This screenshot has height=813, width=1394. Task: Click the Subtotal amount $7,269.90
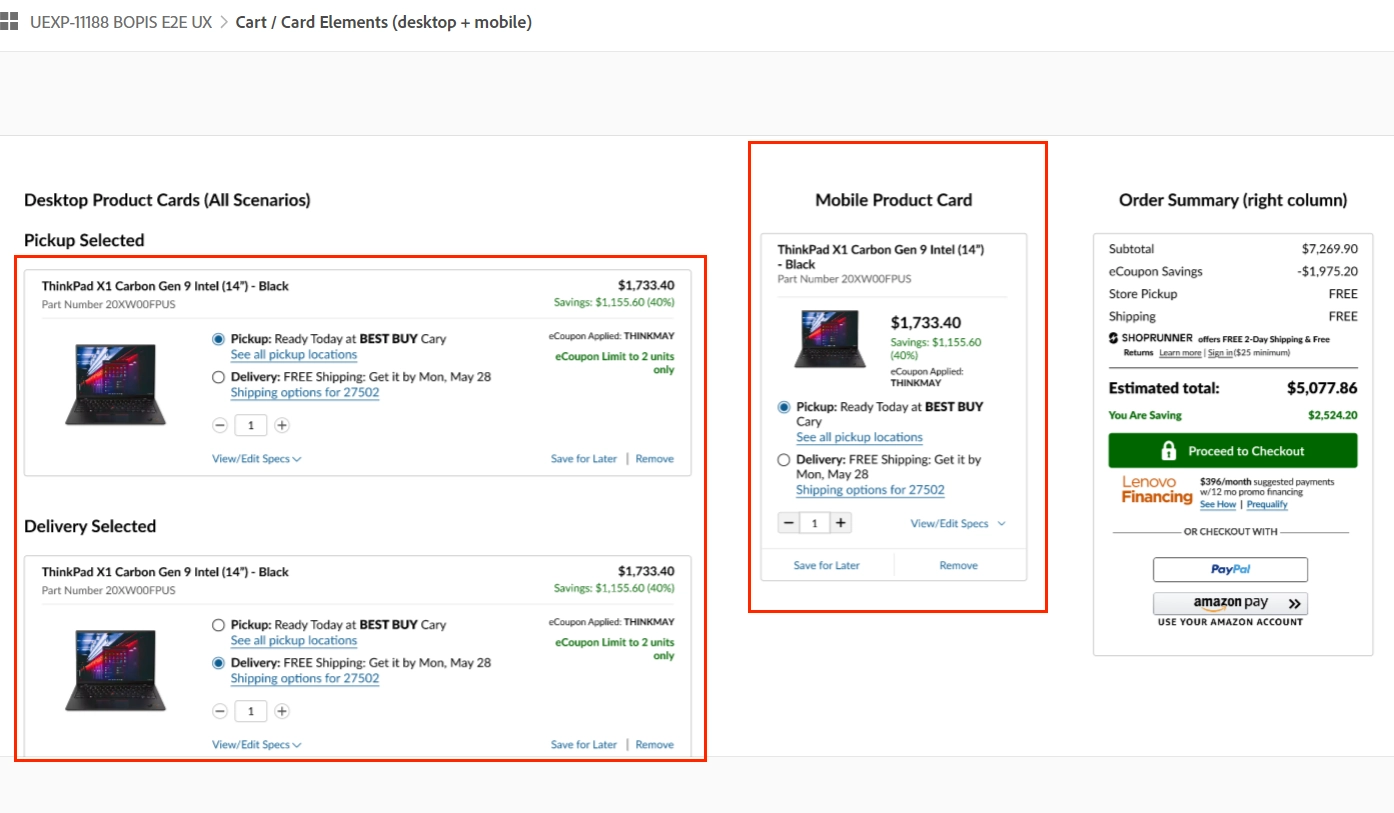pyautogui.click(x=1329, y=249)
